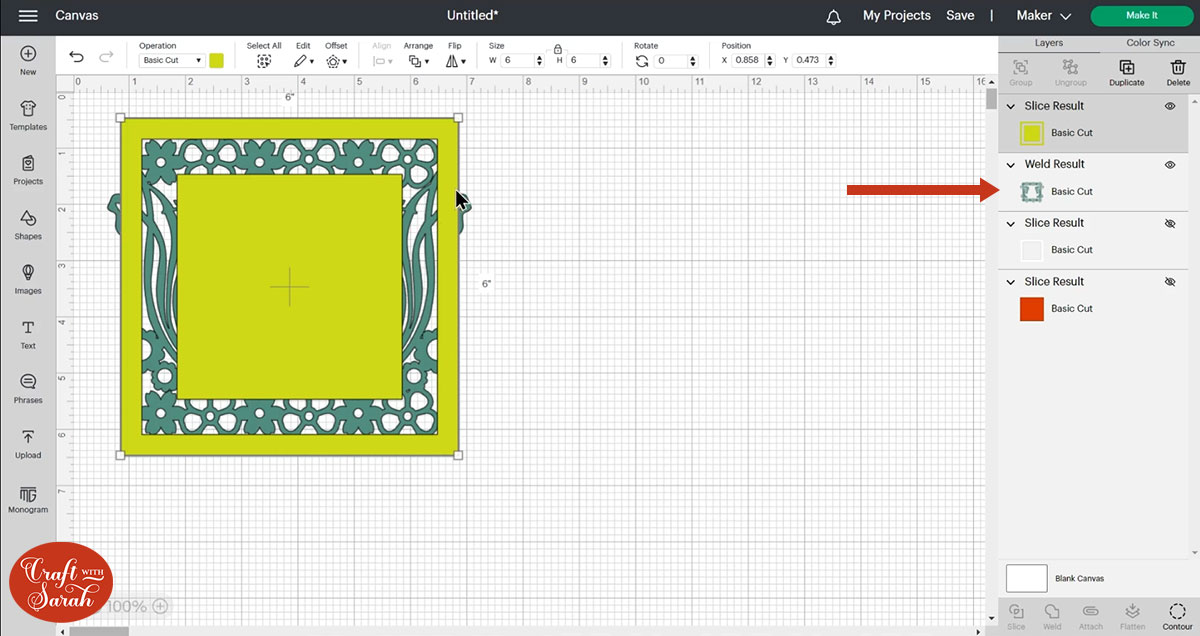Screen dimensions: 1200x636
Task: Open the Templates panel
Action: (x=28, y=115)
